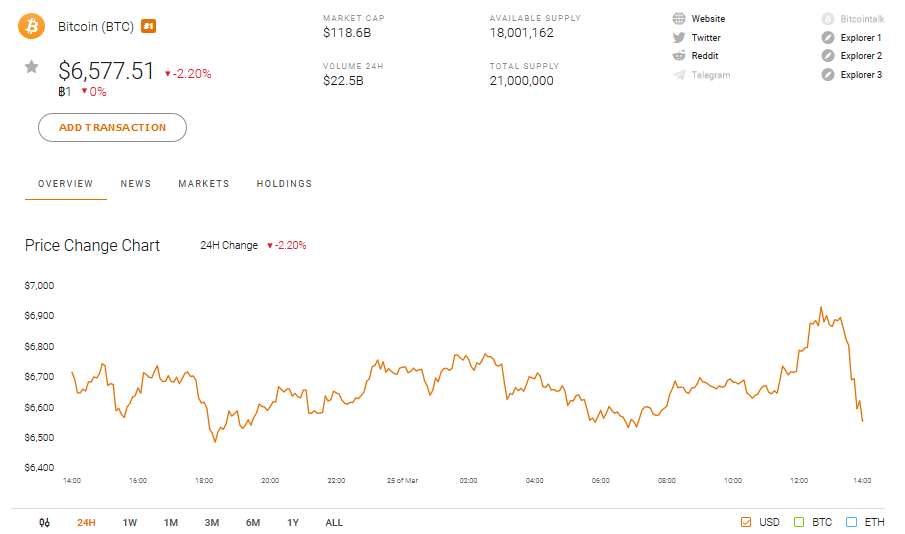
Task: Switch to the News tab
Action: (x=136, y=184)
